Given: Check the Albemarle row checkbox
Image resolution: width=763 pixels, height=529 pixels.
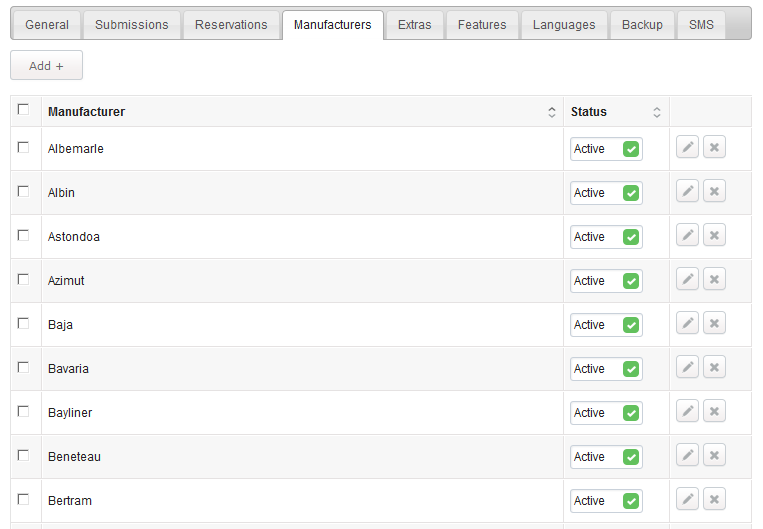Looking at the screenshot, I should [x=23, y=147].
